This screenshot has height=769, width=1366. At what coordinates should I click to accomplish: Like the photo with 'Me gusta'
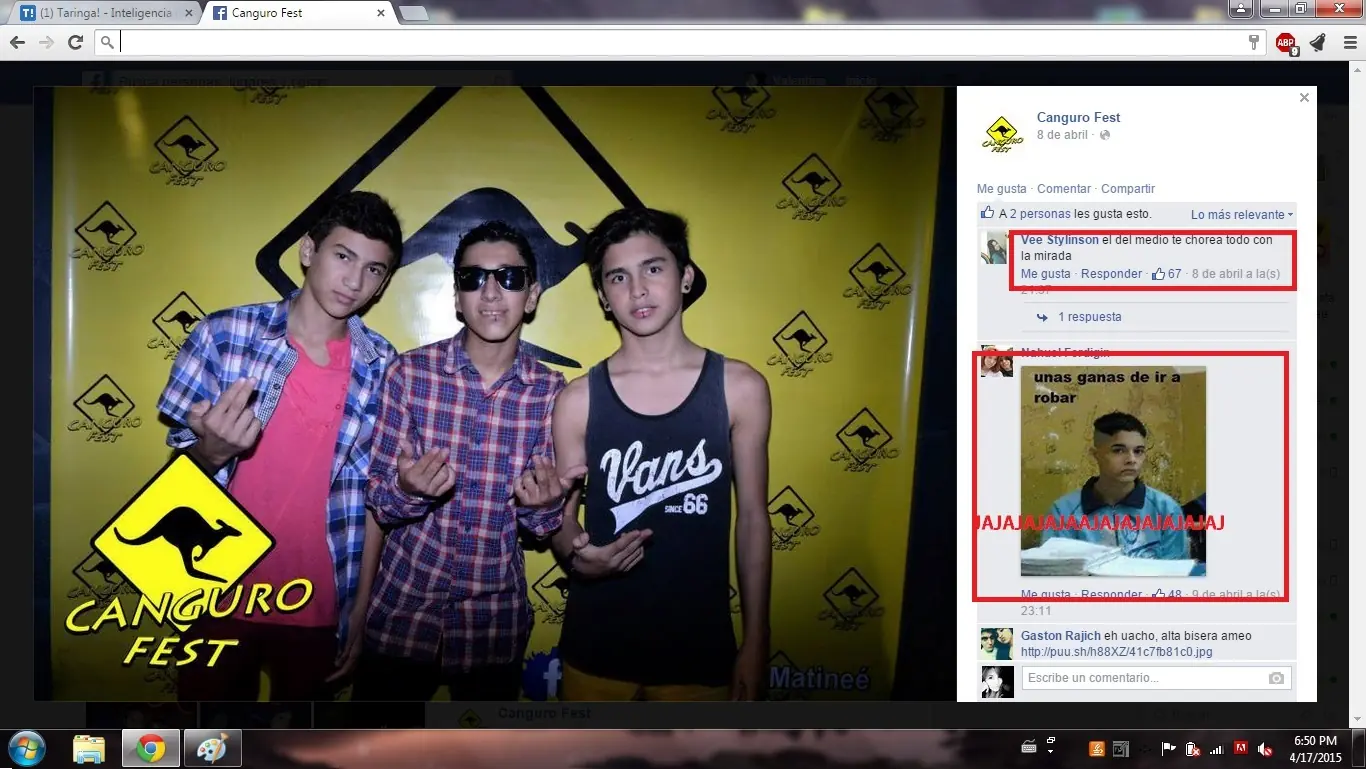(x=1002, y=189)
